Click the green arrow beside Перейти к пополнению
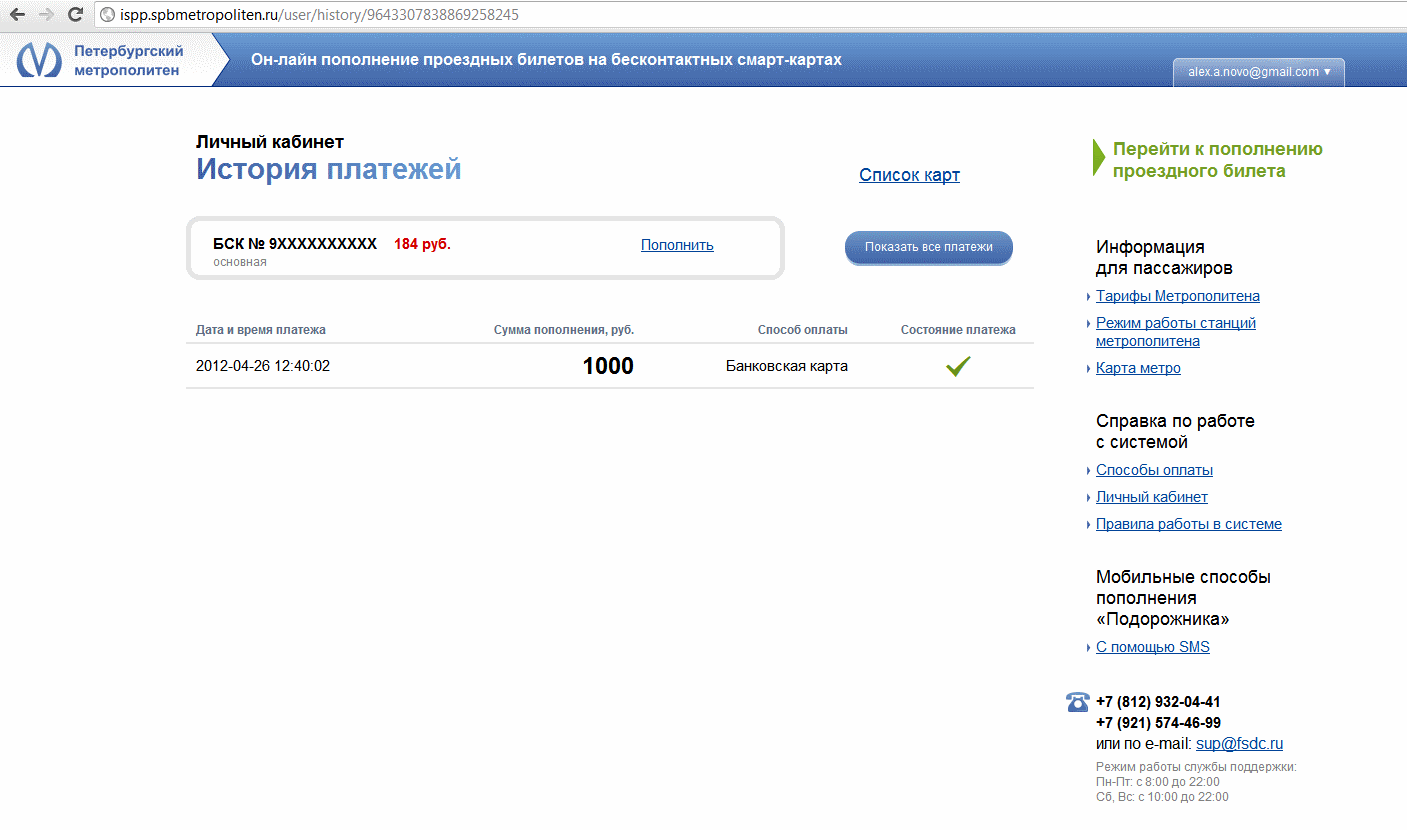This screenshot has width=1407, height=830. click(x=1098, y=159)
